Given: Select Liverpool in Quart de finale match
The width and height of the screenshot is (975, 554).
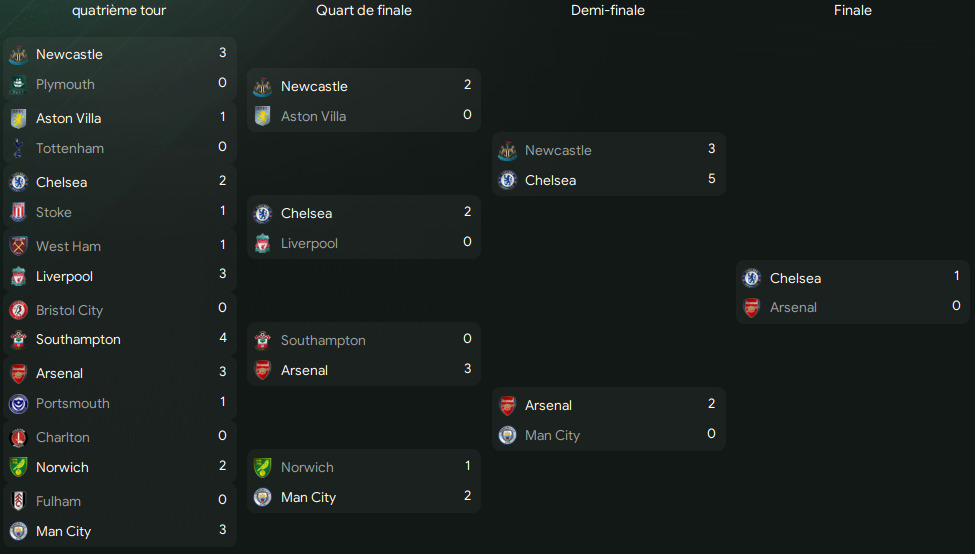Looking at the screenshot, I should (309, 244).
